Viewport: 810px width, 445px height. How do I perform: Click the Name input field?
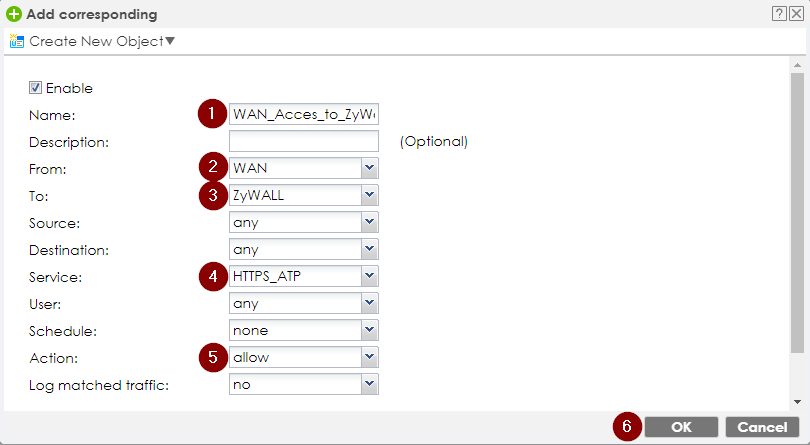point(304,114)
